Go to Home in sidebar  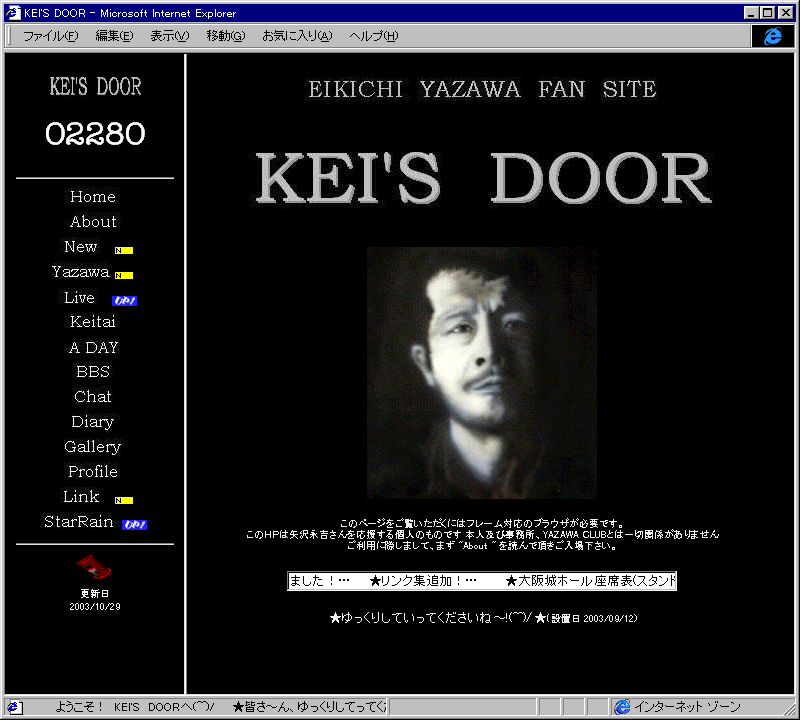[93, 196]
